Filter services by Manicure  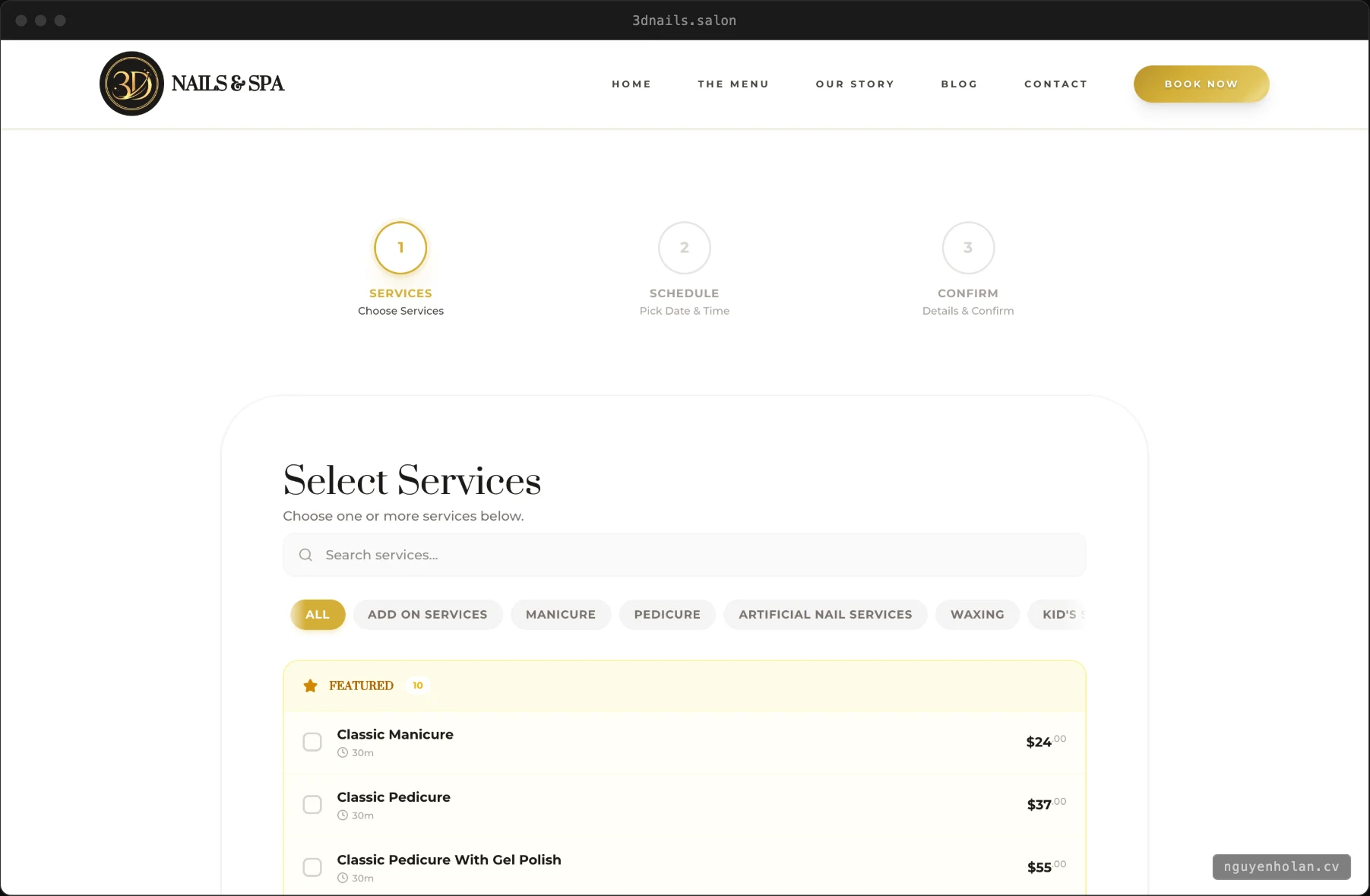coord(561,614)
